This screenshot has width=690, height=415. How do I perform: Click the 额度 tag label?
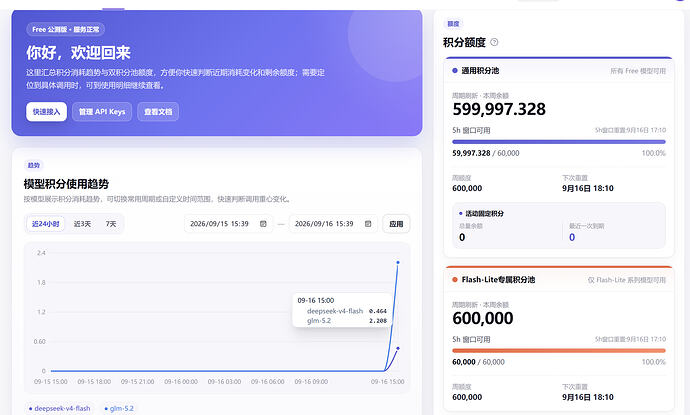click(x=453, y=24)
